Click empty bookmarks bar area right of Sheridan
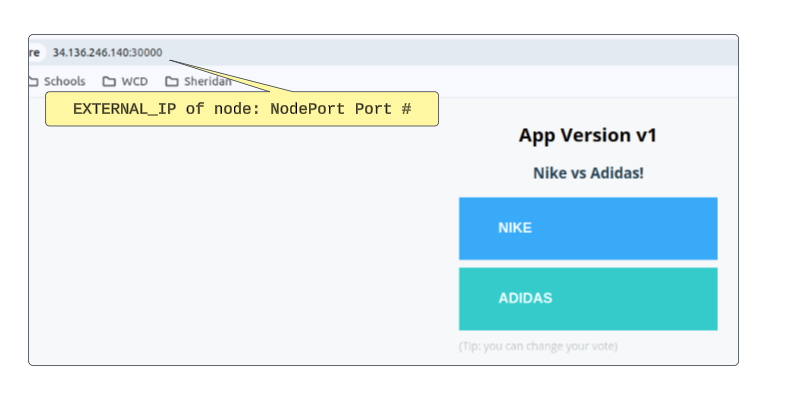Screen dimensions: 786x400 (x=500, y=82)
